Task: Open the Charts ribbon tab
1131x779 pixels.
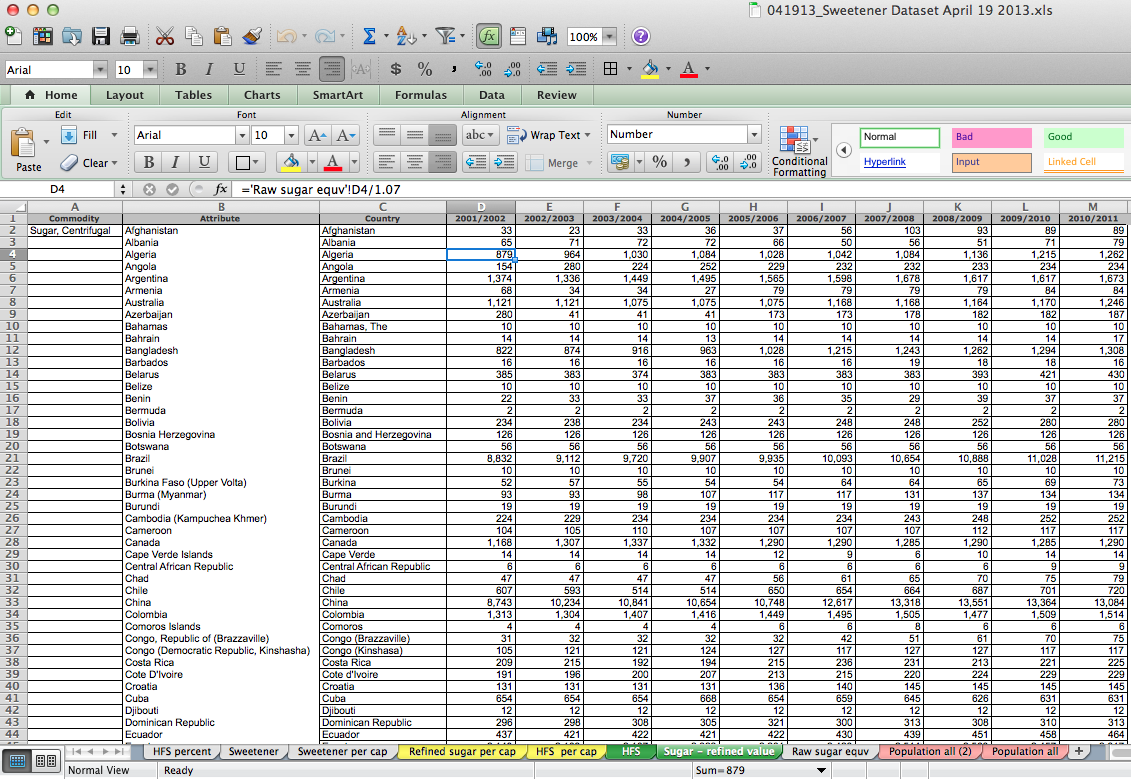Action: tap(262, 94)
